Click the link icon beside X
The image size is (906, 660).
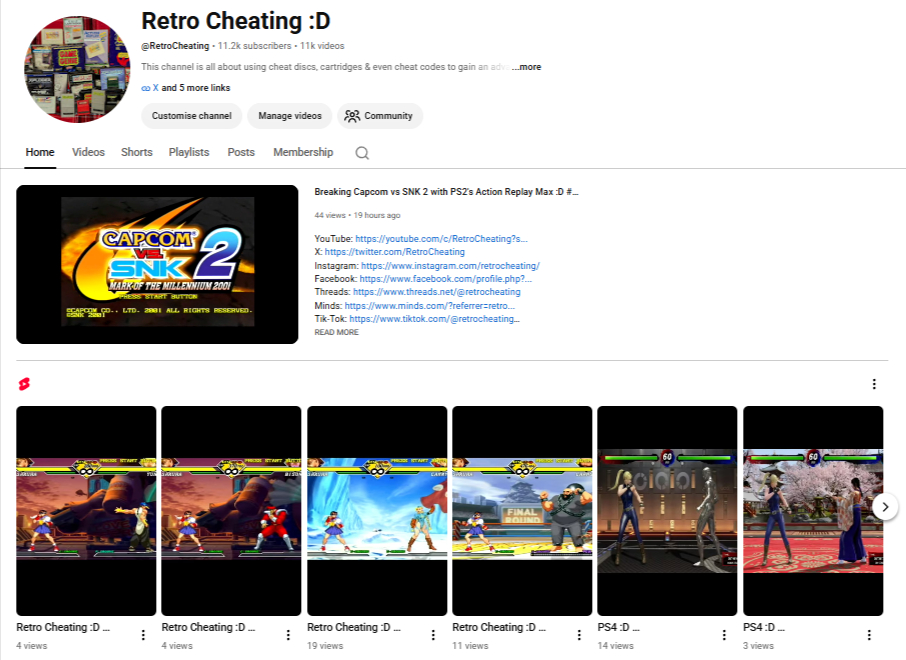146,88
